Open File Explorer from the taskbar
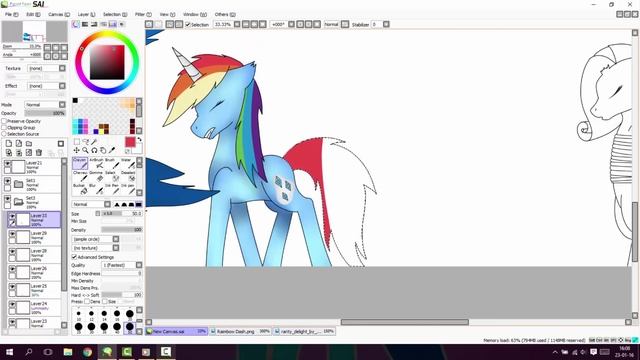Viewport: 640px width, 360px height. [x=68, y=352]
